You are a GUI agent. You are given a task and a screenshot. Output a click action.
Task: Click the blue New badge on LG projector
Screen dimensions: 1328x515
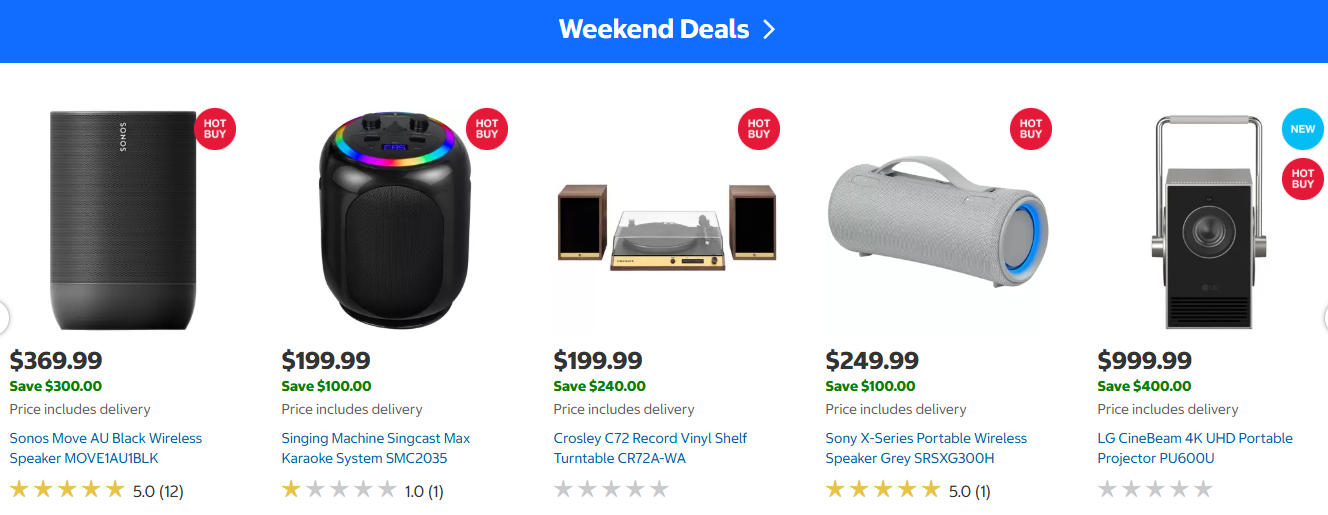(x=1302, y=129)
